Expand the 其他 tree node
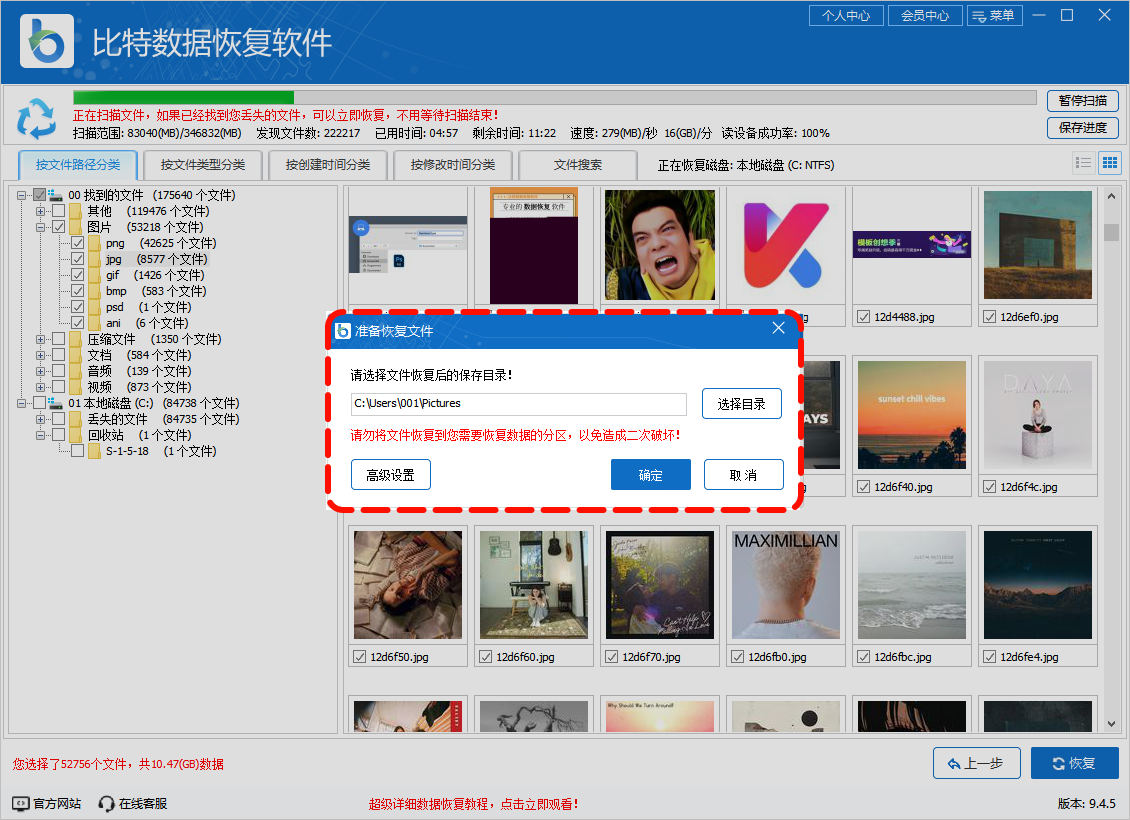 [40, 211]
